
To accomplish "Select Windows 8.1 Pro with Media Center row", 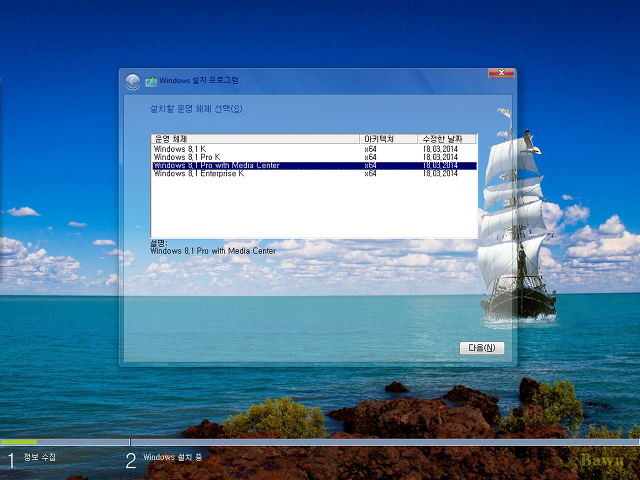I will point(314,165).
